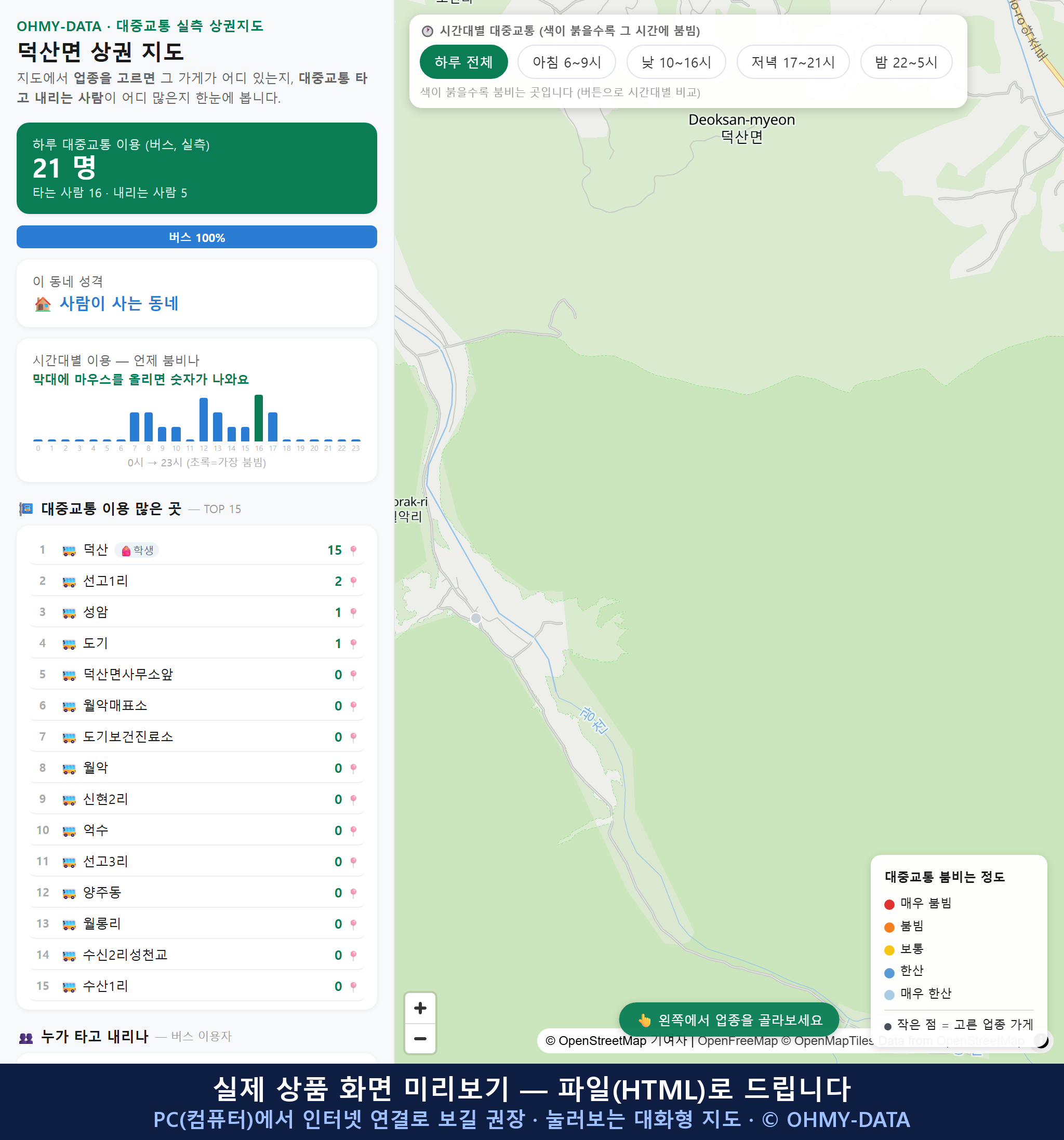The width and height of the screenshot is (1064, 1140).
Task: Click the pin icon for 억수 row
Action: [353, 831]
